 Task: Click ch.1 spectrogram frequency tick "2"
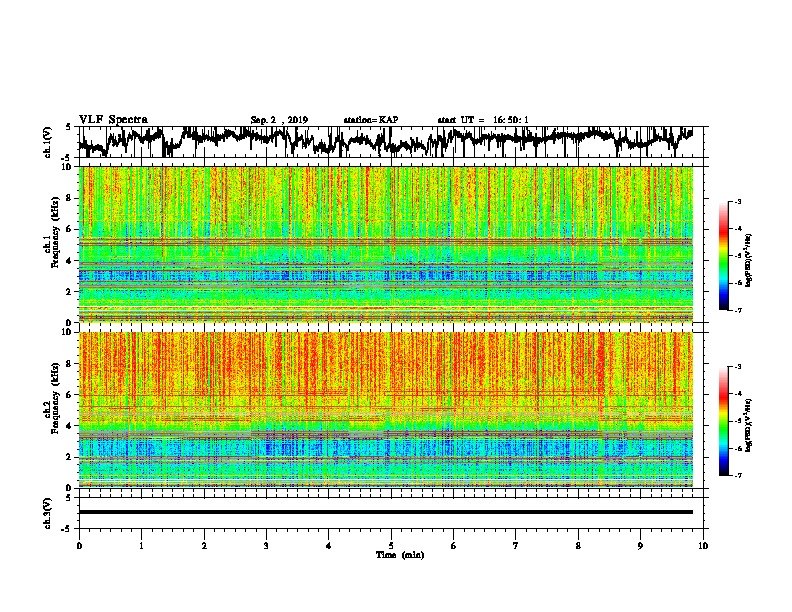point(69,292)
